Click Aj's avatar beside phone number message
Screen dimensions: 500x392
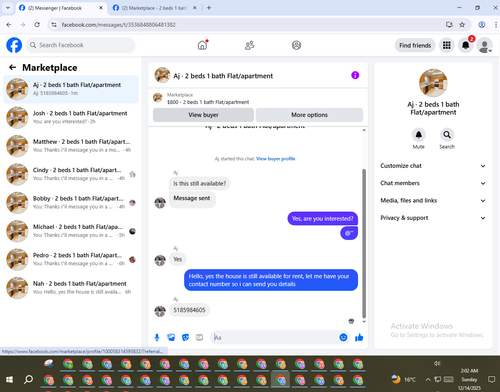(160, 311)
